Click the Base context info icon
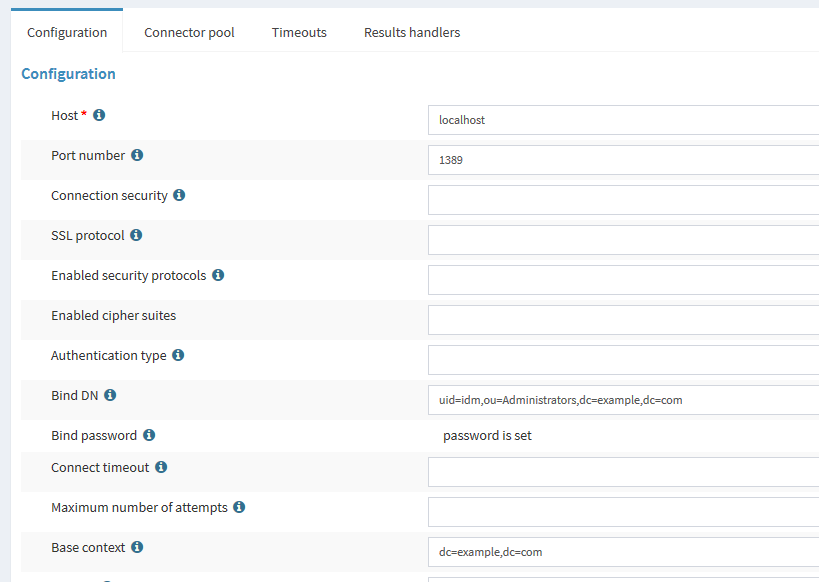The image size is (819, 582). (x=137, y=548)
